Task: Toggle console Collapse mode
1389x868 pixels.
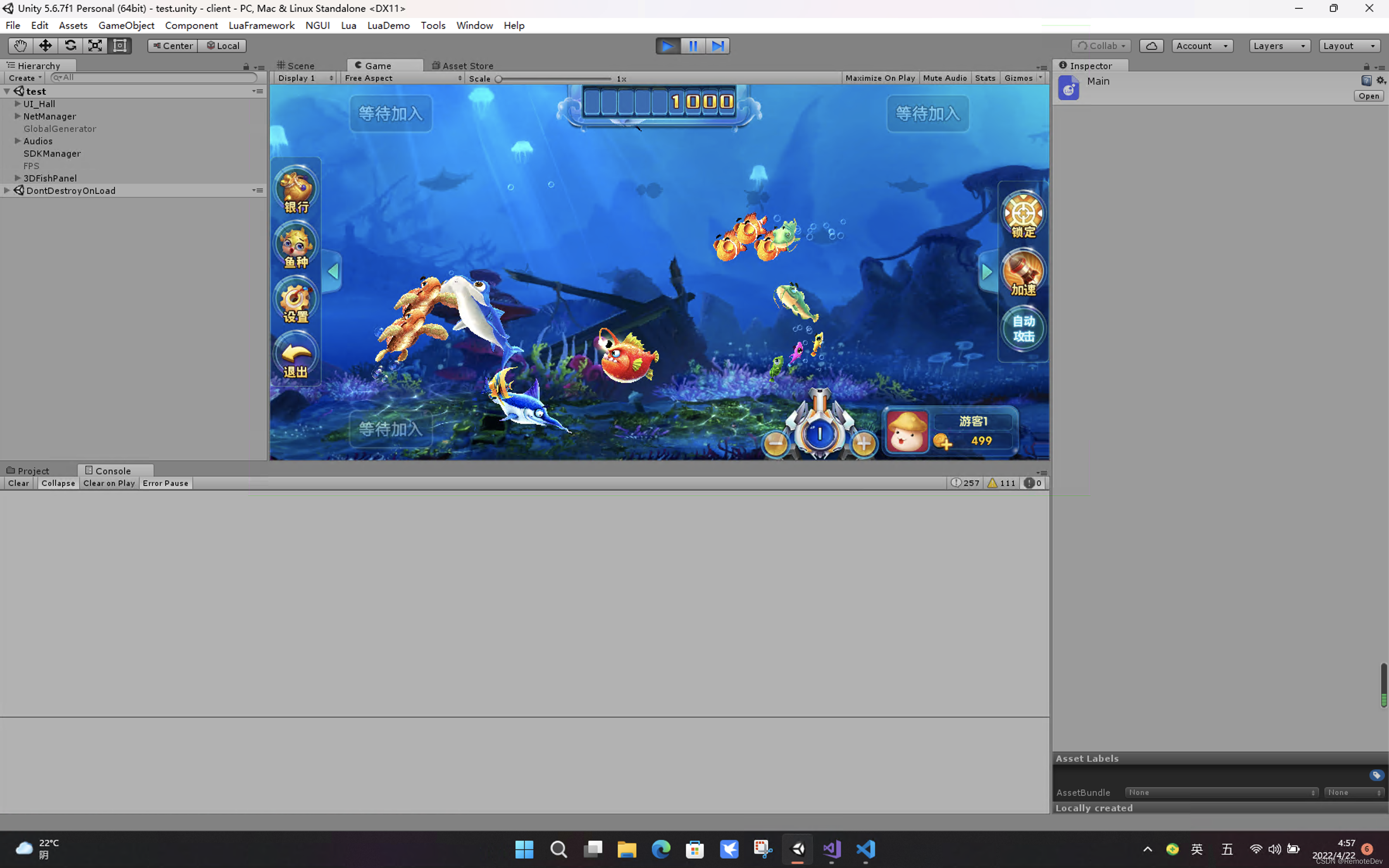Action: pyautogui.click(x=58, y=483)
